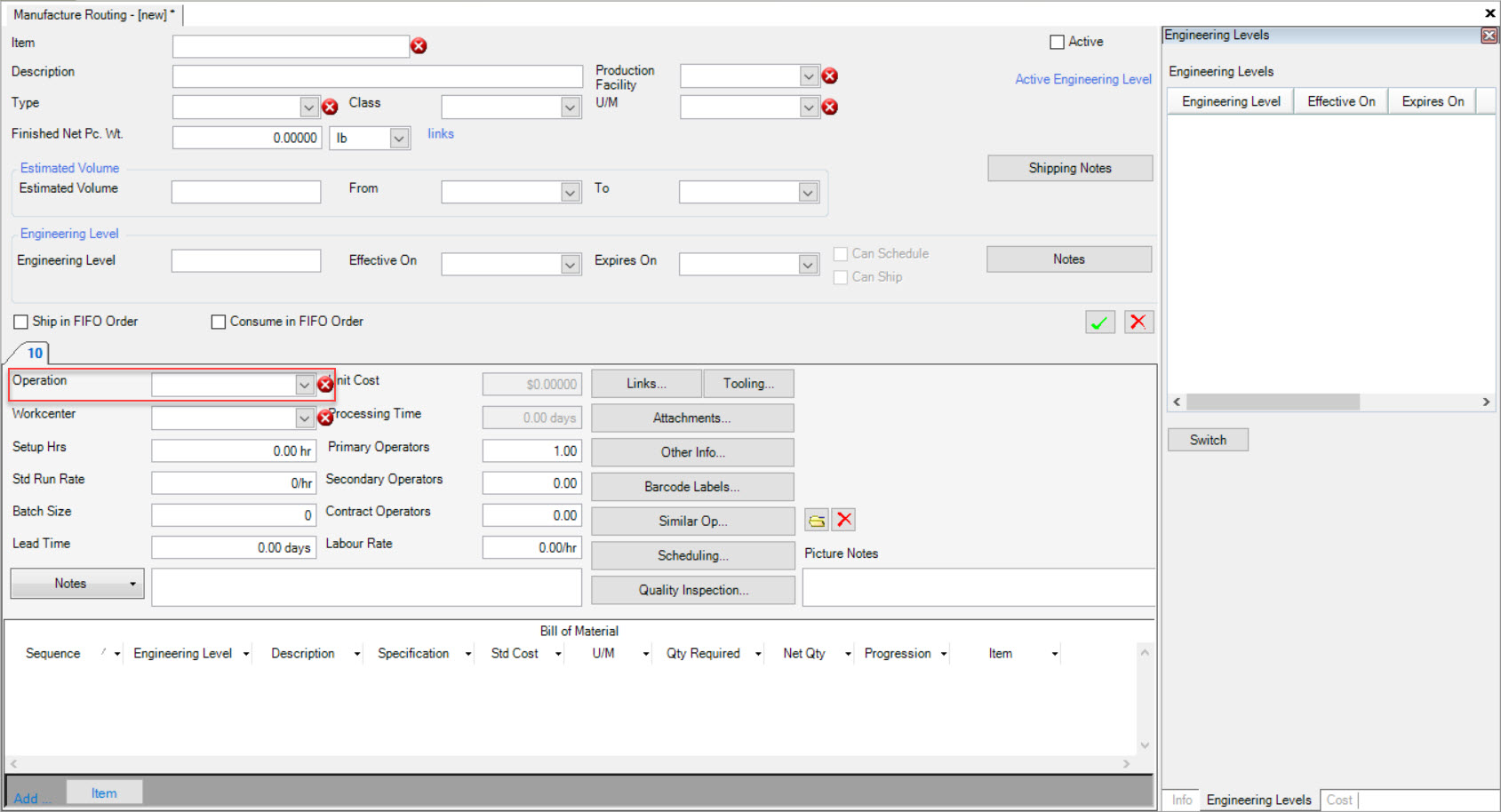This screenshot has height=812, width=1501.
Task: Click Similar Op... button
Action: click(x=693, y=521)
